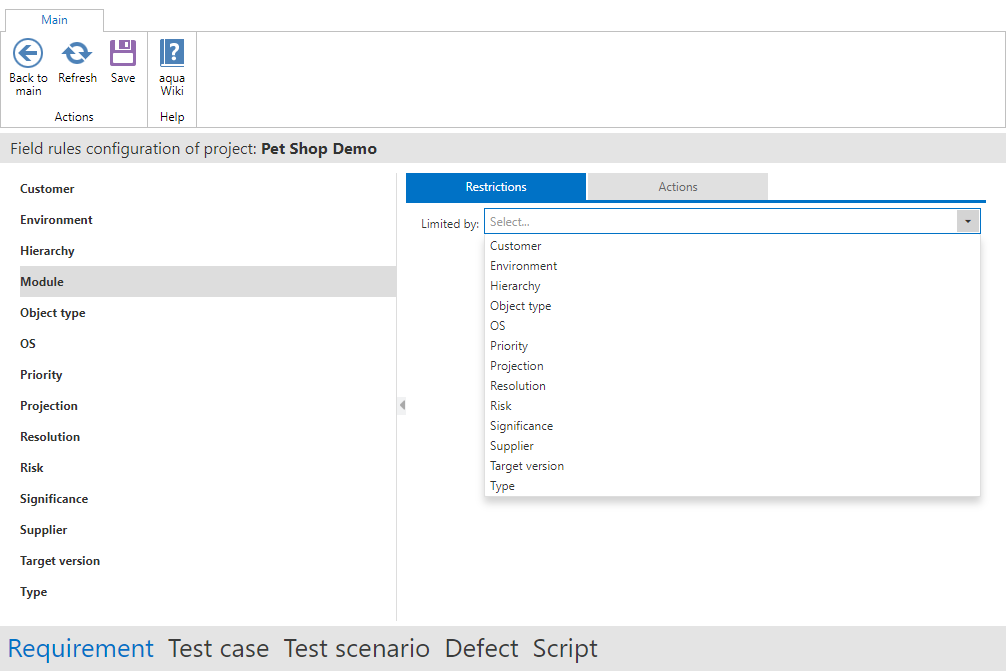Screen dimensions: 1006x671
Task: Select the Environment field in the left list
Action: coord(56,220)
